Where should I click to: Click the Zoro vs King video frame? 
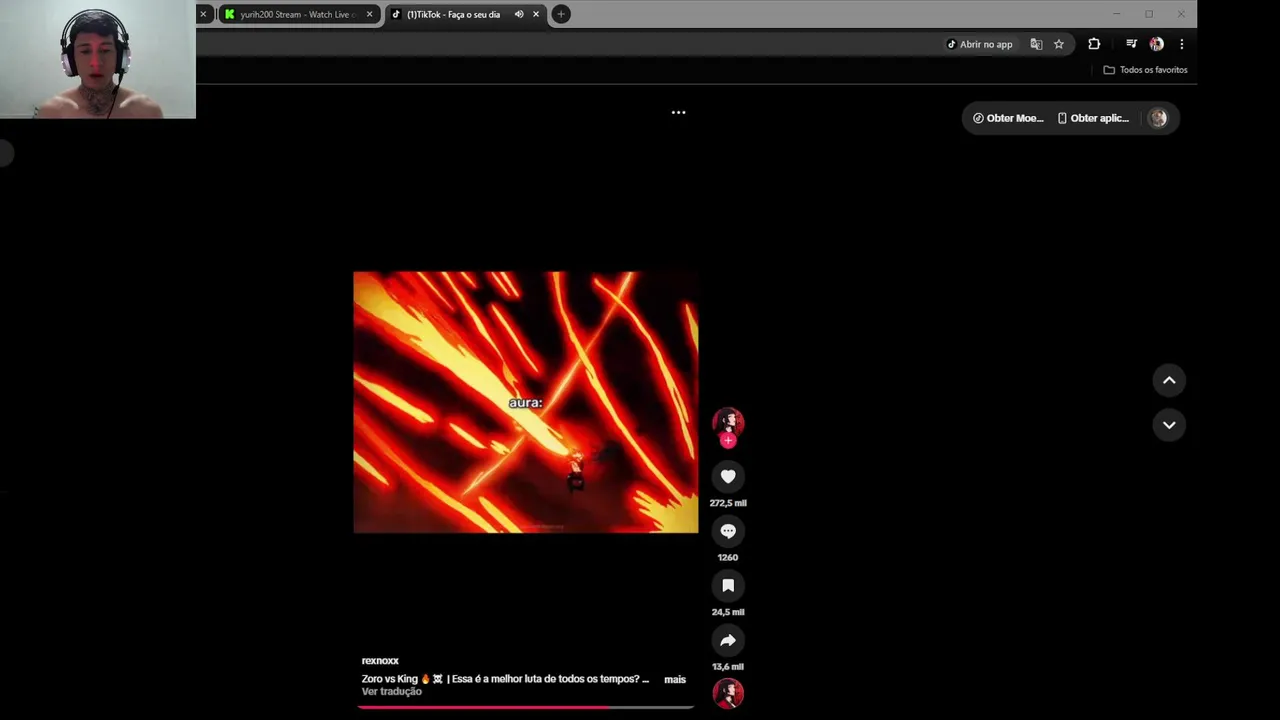[x=526, y=402]
